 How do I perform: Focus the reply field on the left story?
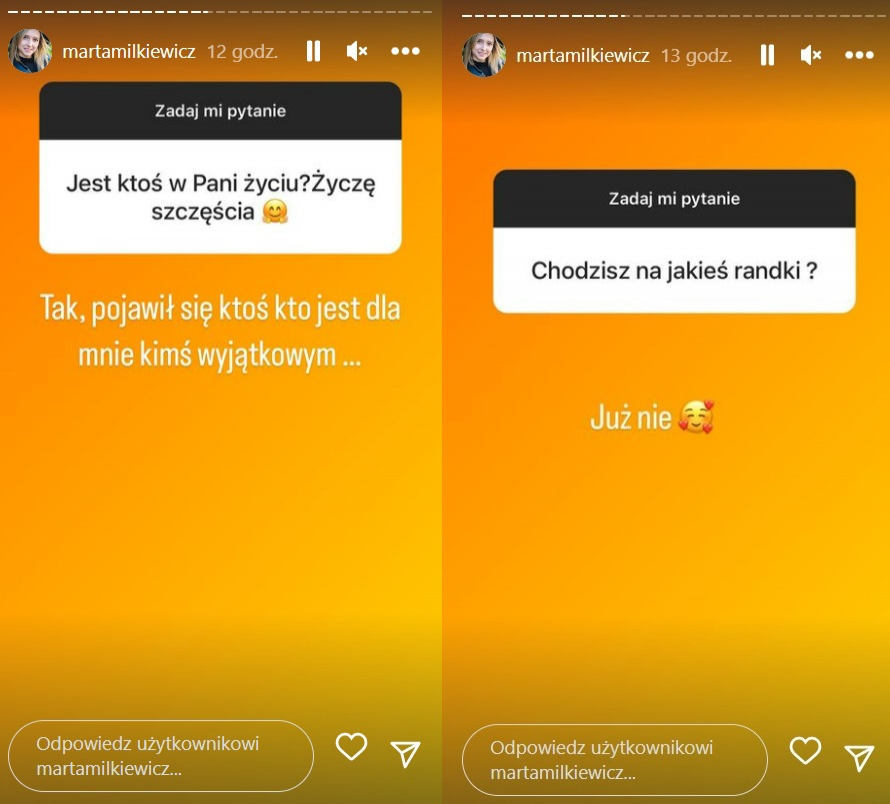click(x=161, y=756)
